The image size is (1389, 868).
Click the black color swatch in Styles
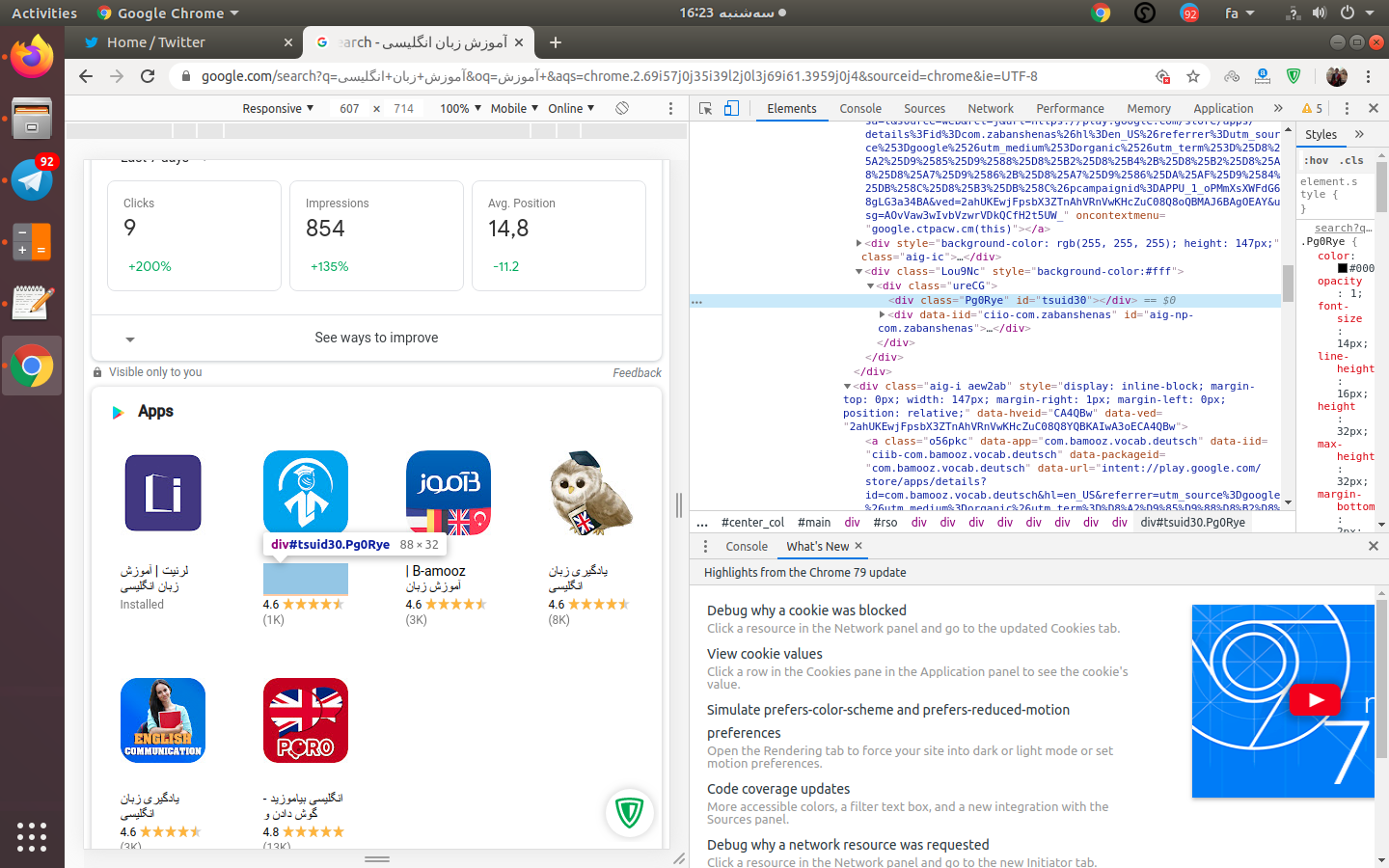tap(1342, 268)
